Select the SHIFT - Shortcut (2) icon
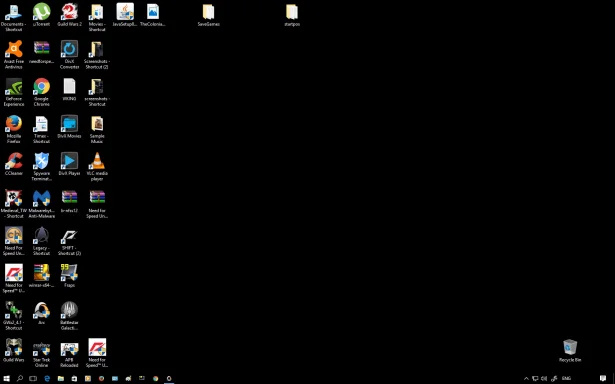615x384 pixels. (69, 240)
